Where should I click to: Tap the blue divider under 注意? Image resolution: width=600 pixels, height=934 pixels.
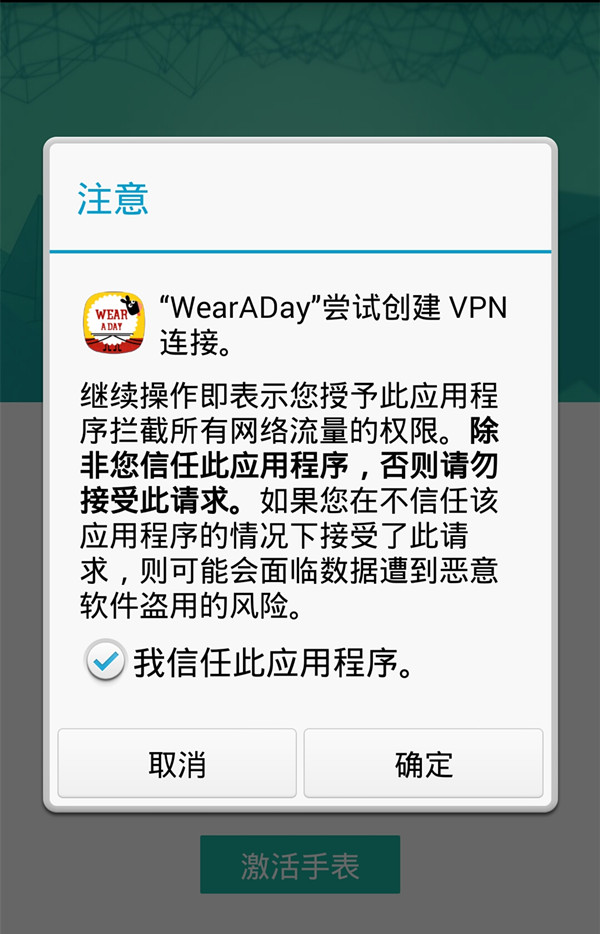point(300,251)
